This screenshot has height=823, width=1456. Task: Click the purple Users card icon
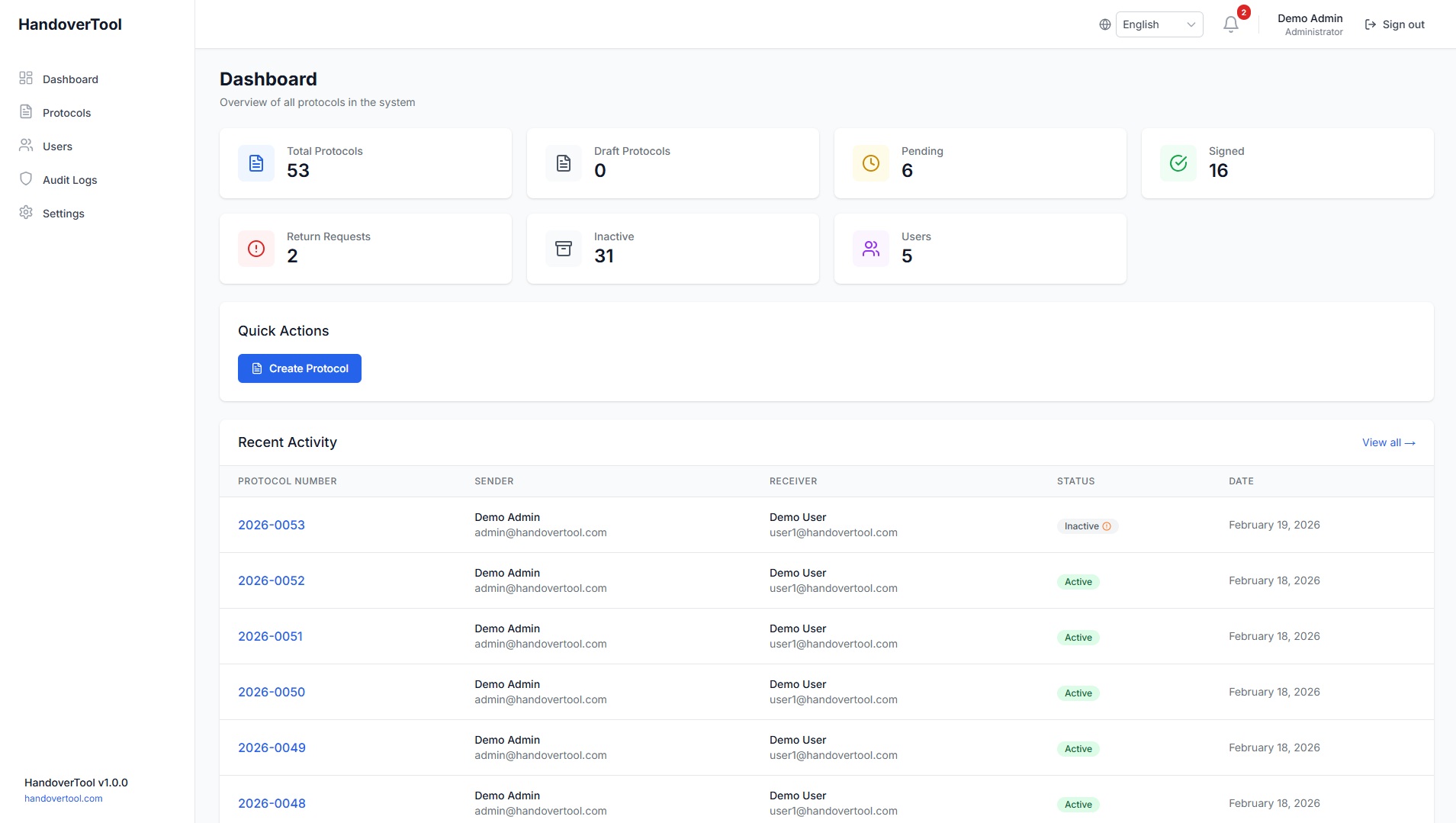(x=871, y=249)
